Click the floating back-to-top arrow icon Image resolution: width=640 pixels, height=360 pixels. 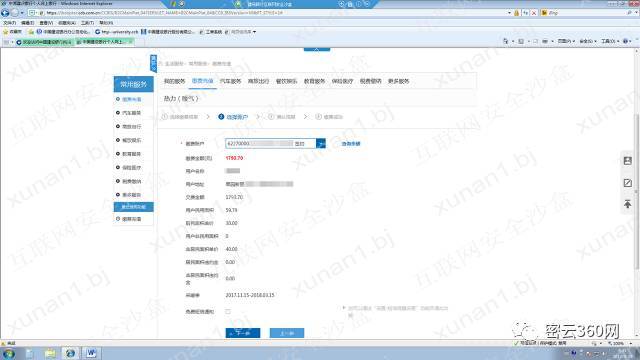[x=628, y=204]
